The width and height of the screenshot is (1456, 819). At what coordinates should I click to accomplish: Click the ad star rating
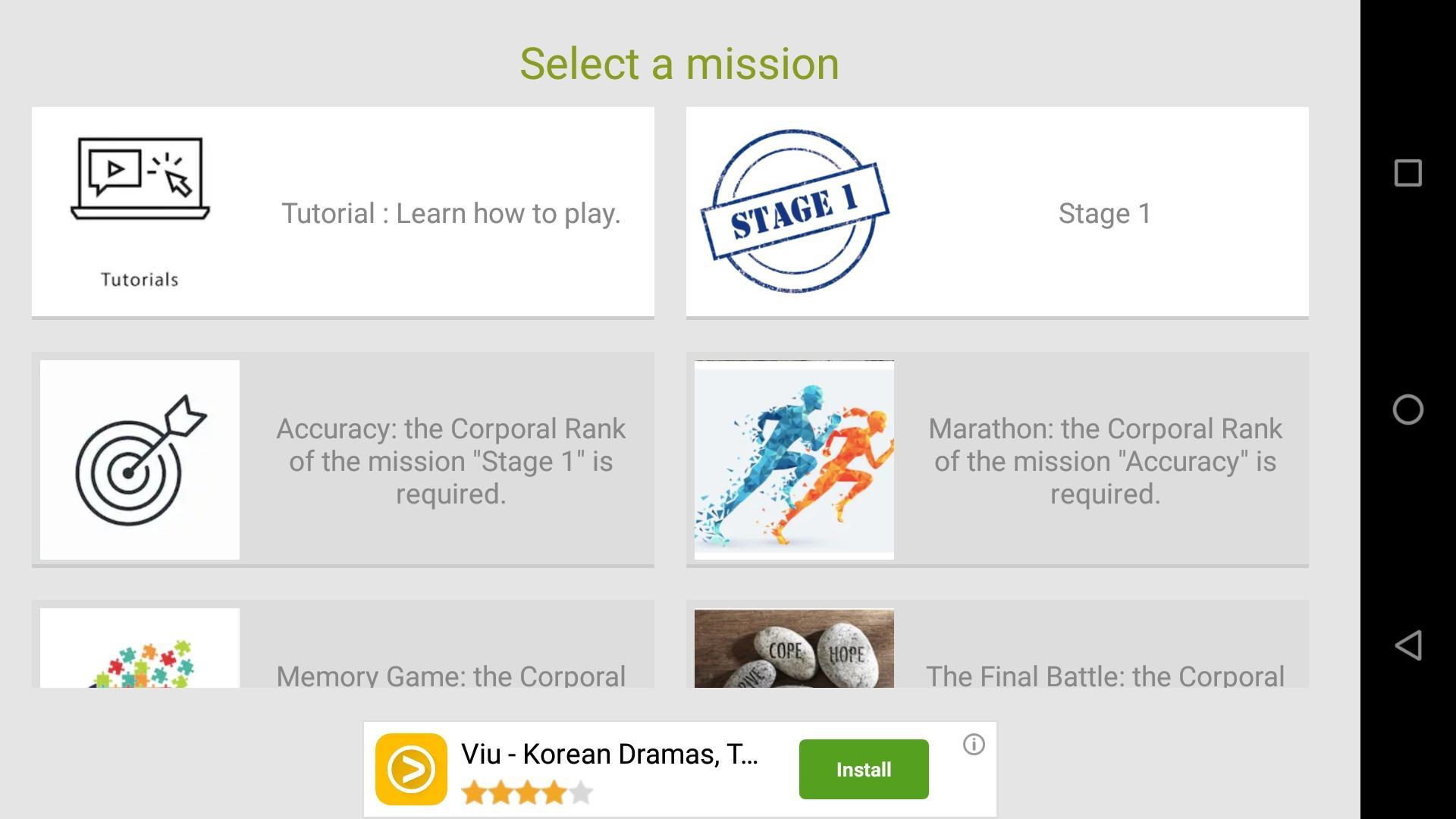[526, 793]
